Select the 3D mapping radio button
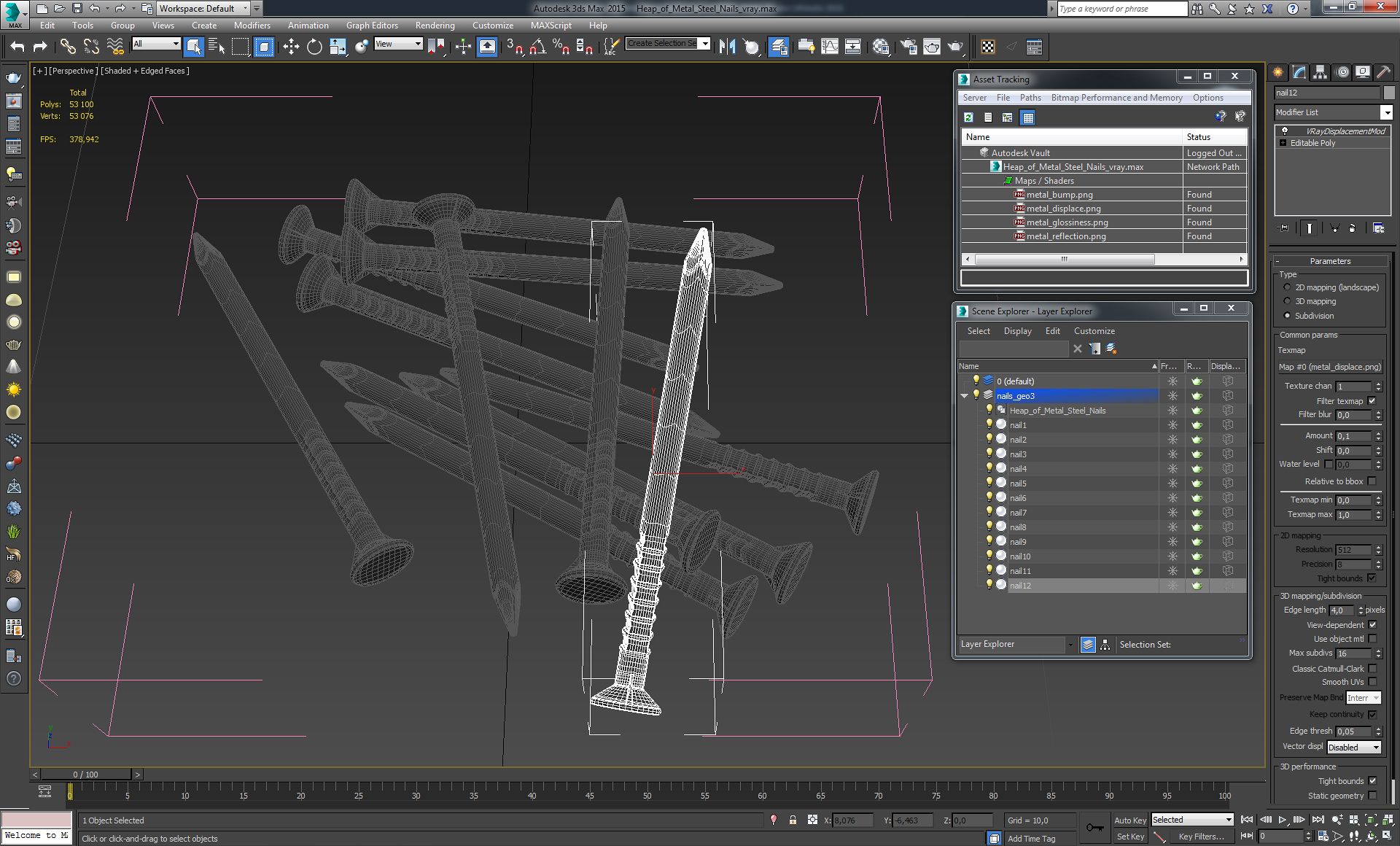Screen dimensions: 1400x846 click(1287, 301)
